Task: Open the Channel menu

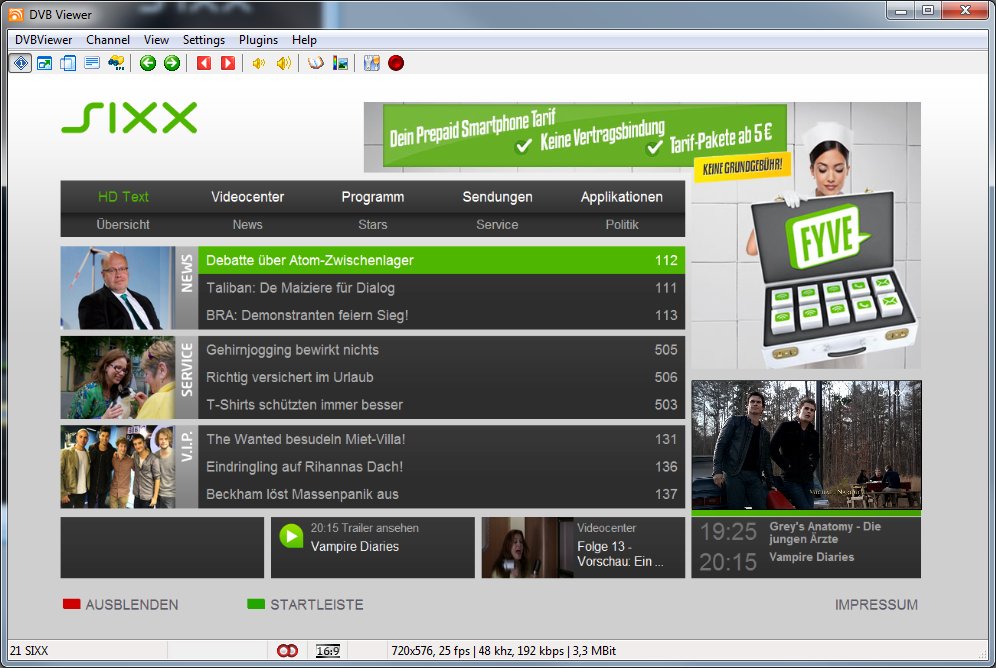Action: 108,40
